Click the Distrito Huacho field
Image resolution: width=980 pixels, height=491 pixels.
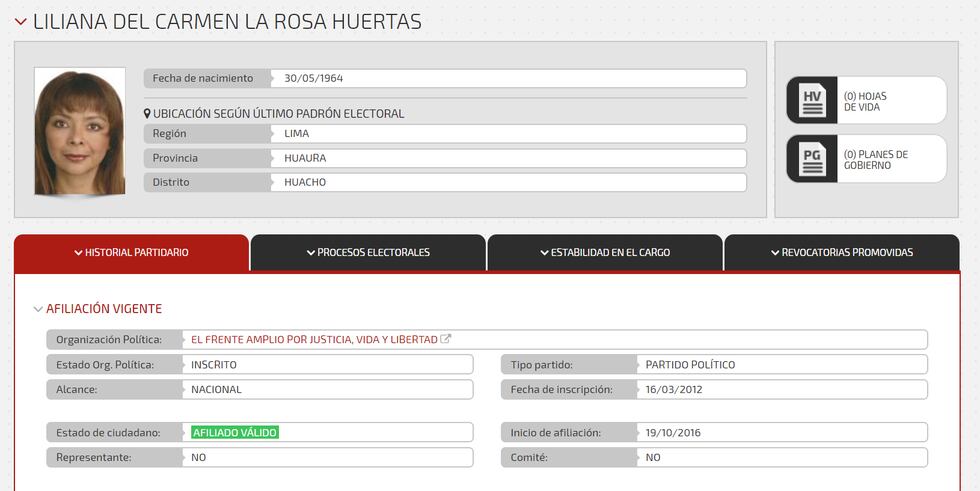coord(509,182)
